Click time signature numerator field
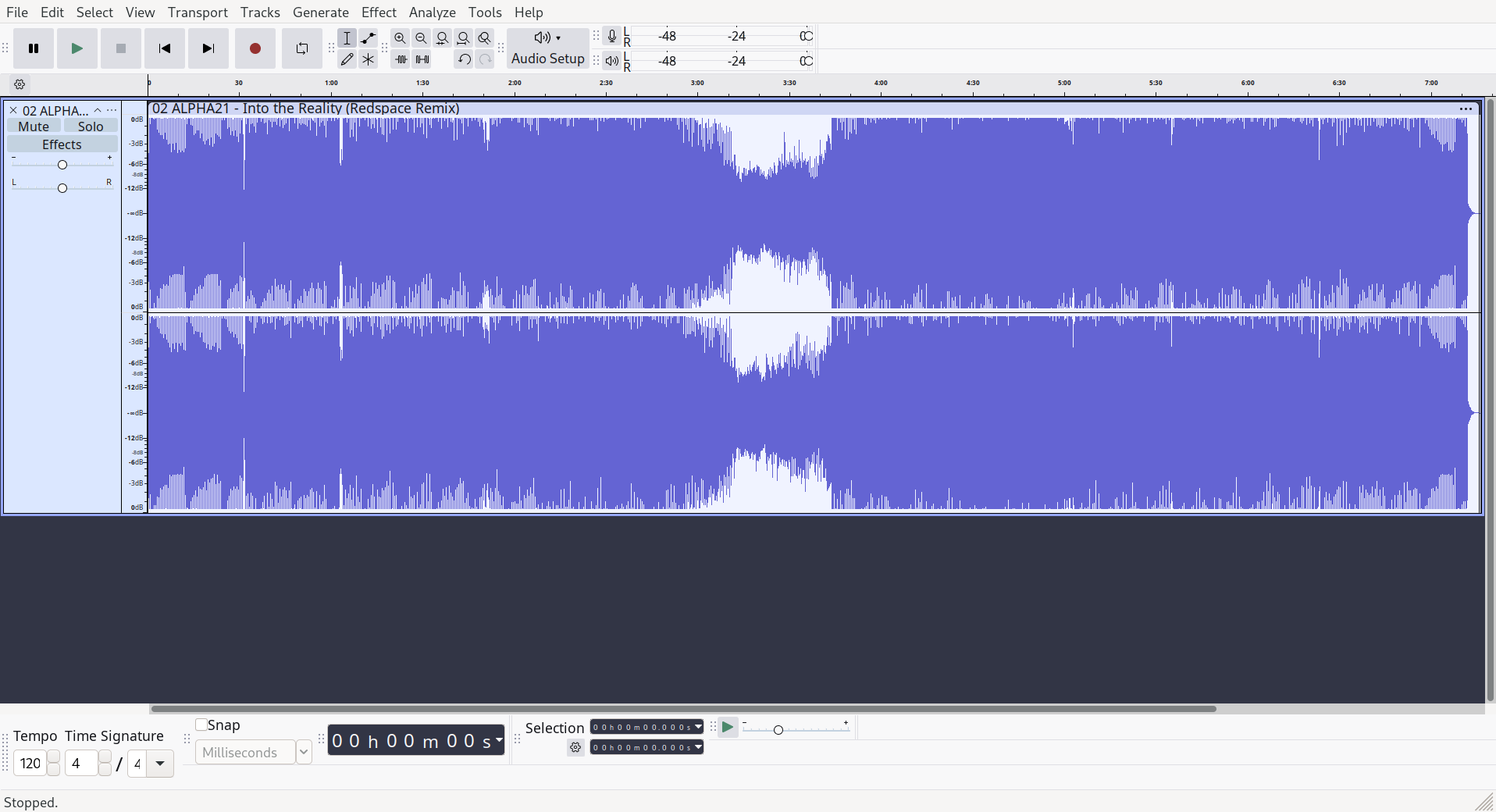 pos(81,763)
